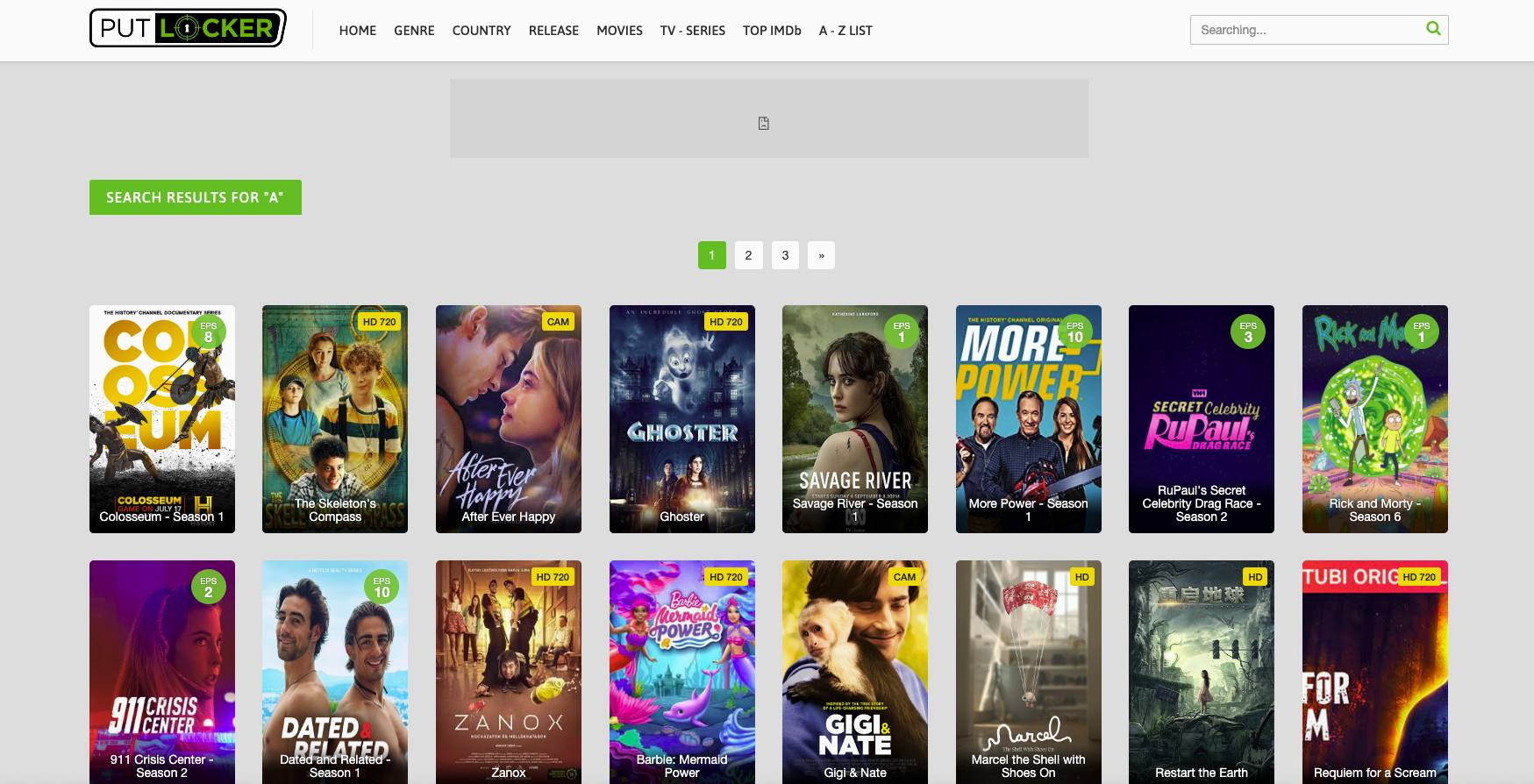This screenshot has height=784, width=1534.
Task: Go to the TV - SERIES section
Action: [x=693, y=31]
